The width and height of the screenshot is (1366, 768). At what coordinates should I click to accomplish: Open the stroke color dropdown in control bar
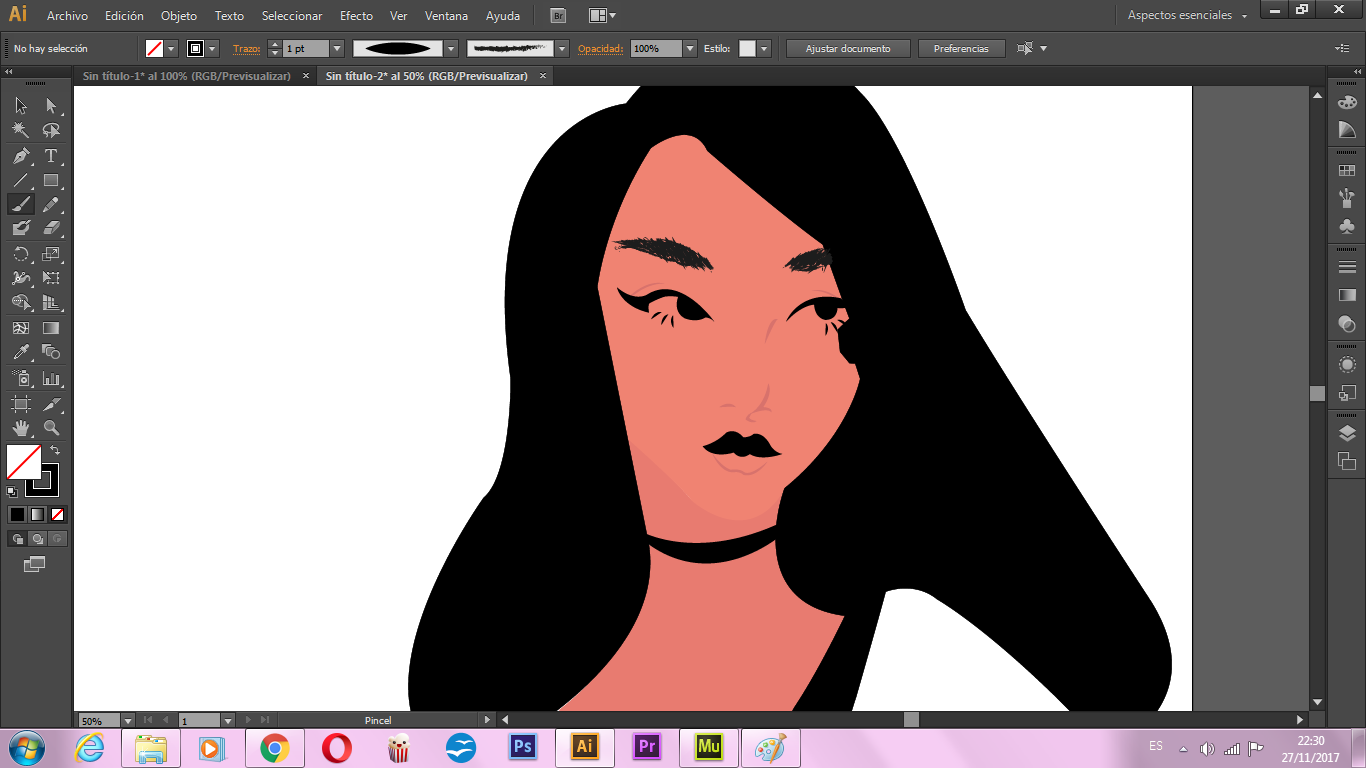pyautogui.click(x=213, y=48)
